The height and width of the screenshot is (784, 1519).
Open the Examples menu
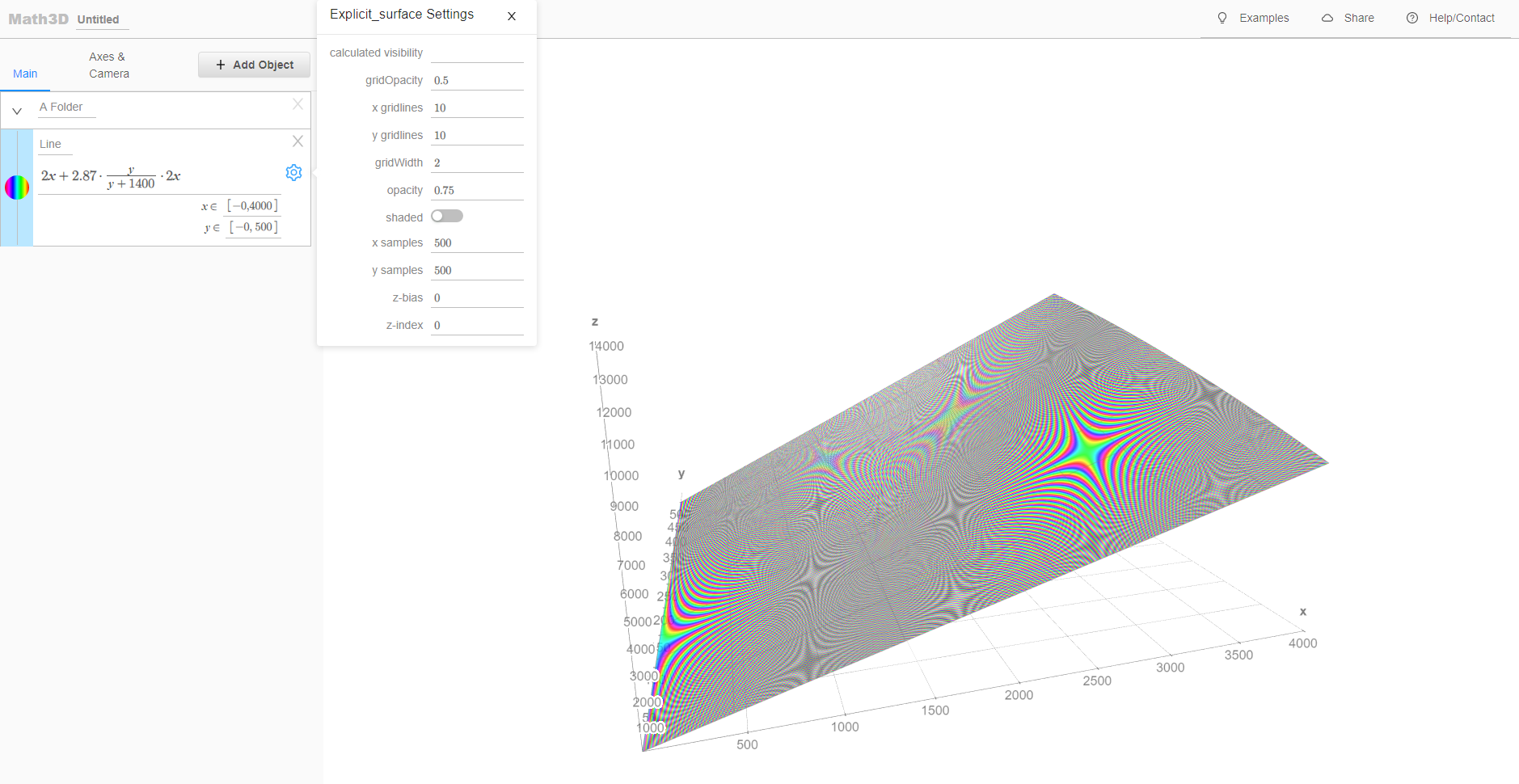1263,17
